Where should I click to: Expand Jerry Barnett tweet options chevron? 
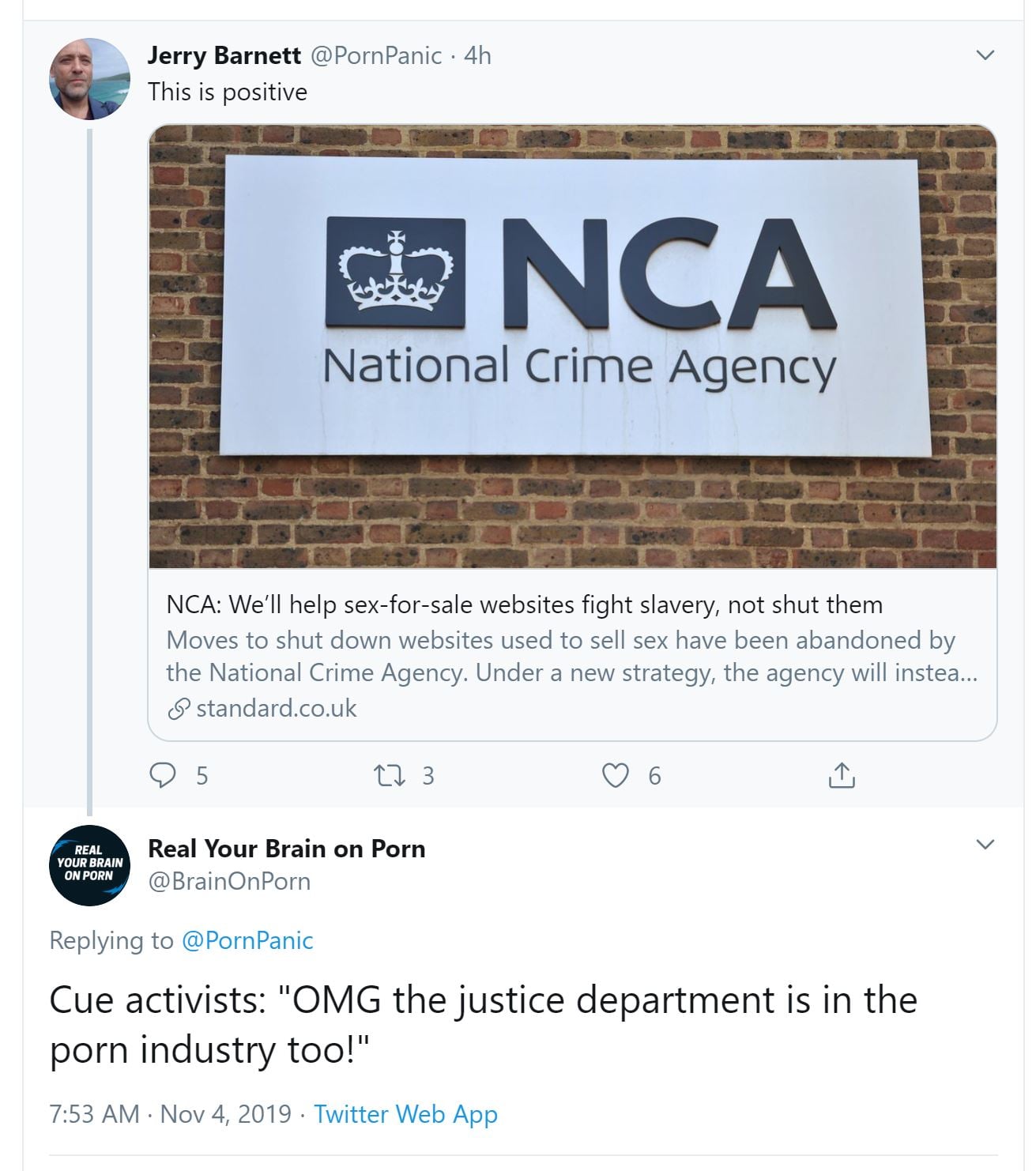[x=985, y=55]
